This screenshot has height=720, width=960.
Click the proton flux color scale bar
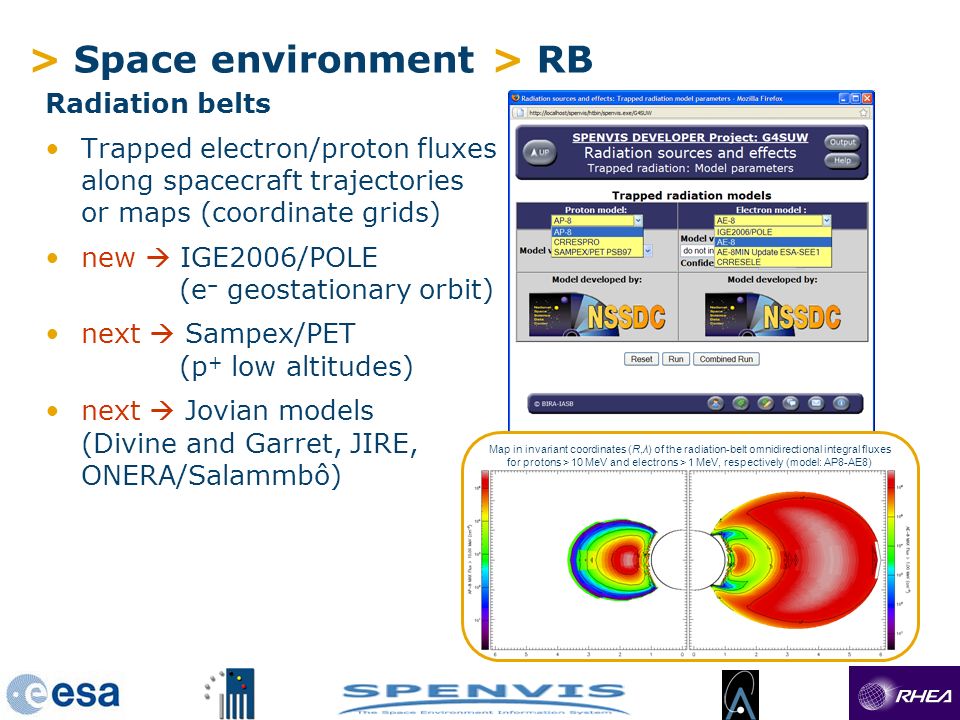[x=485, y=560]
